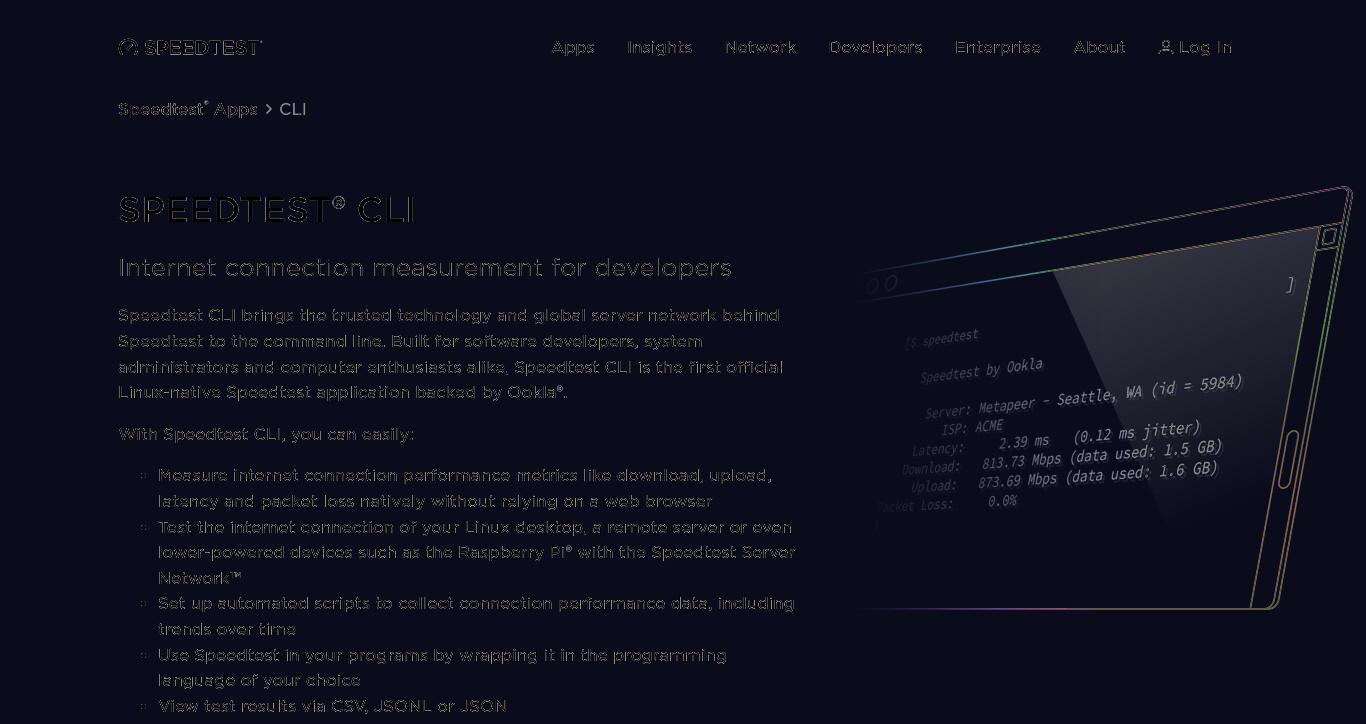
Task: Click the user icon beside Log In
Action: pyautogui.click(x=1165, y=47)
